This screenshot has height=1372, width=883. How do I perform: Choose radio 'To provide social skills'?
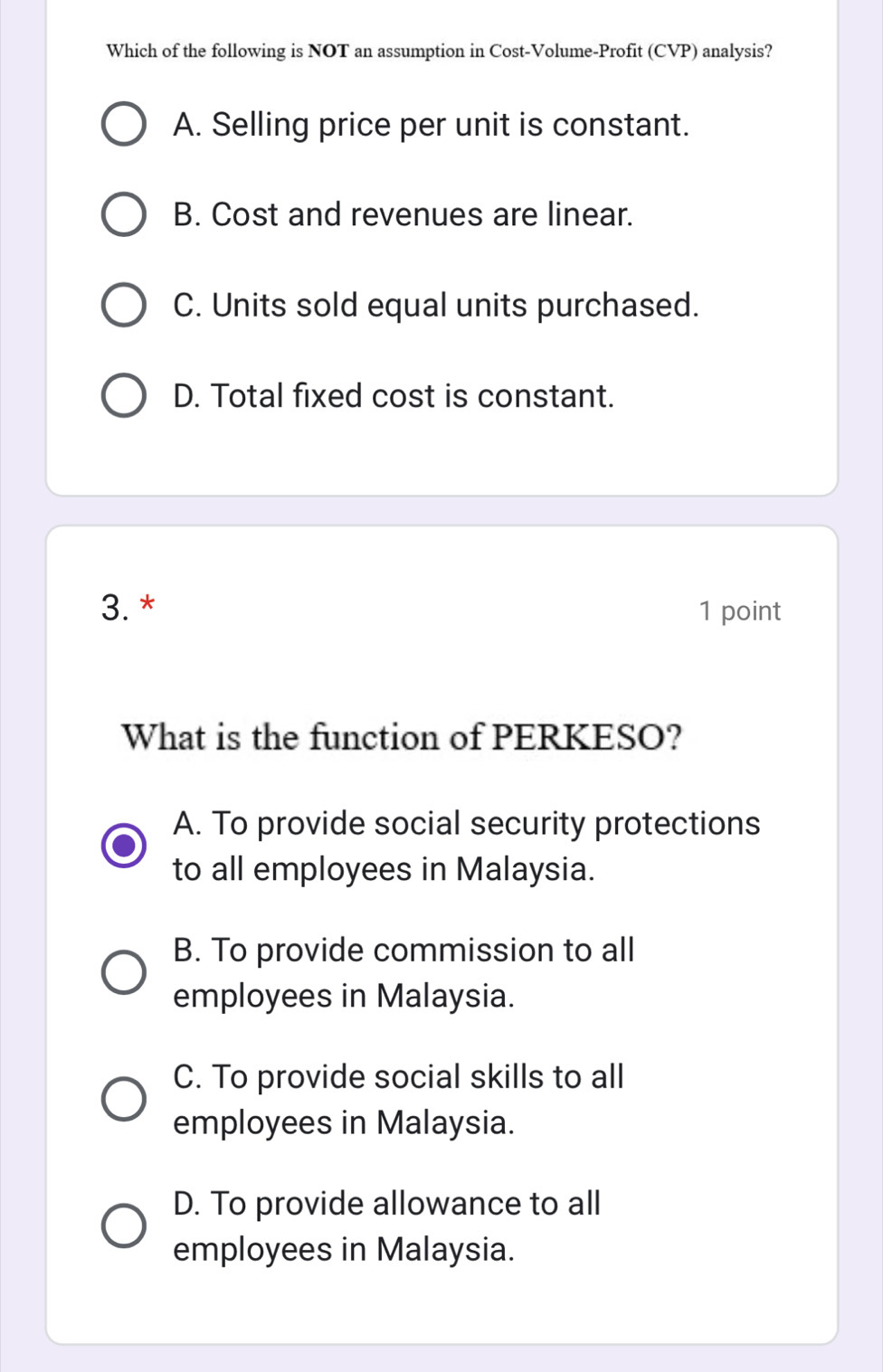pyautogui.click(x=123, y=1100)
